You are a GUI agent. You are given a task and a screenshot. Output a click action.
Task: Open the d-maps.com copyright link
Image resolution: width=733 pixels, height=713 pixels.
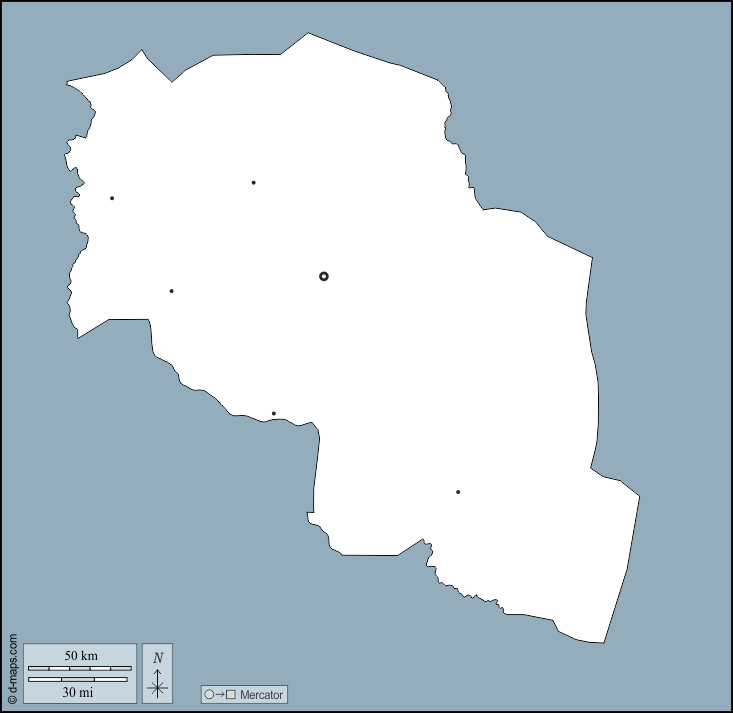[12, 667]
